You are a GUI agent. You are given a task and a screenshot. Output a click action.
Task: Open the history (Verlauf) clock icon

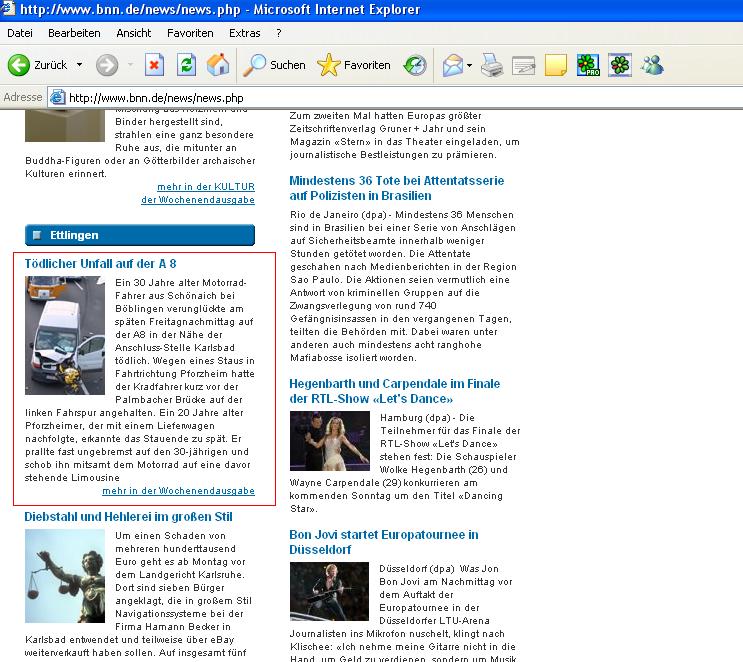pyautogui.click(x=415, y=65)
